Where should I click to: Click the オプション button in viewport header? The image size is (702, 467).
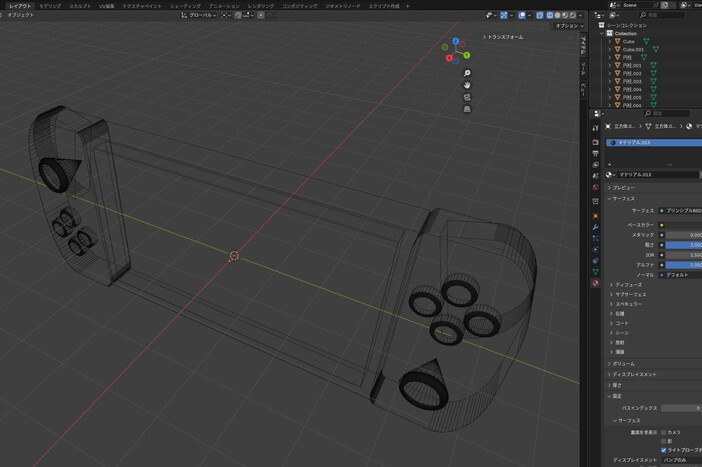(x=566, y=25)
